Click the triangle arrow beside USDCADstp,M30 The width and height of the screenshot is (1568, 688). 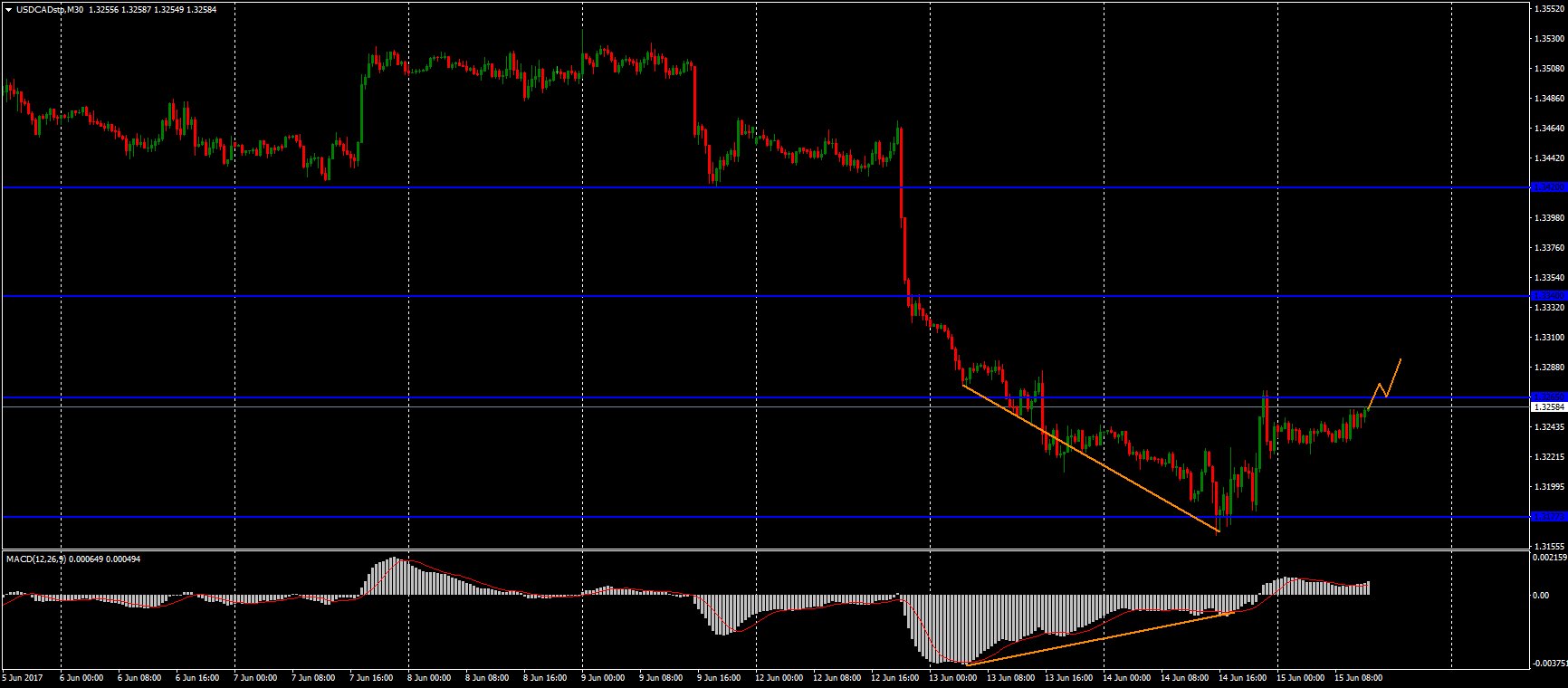coord(8,9)
